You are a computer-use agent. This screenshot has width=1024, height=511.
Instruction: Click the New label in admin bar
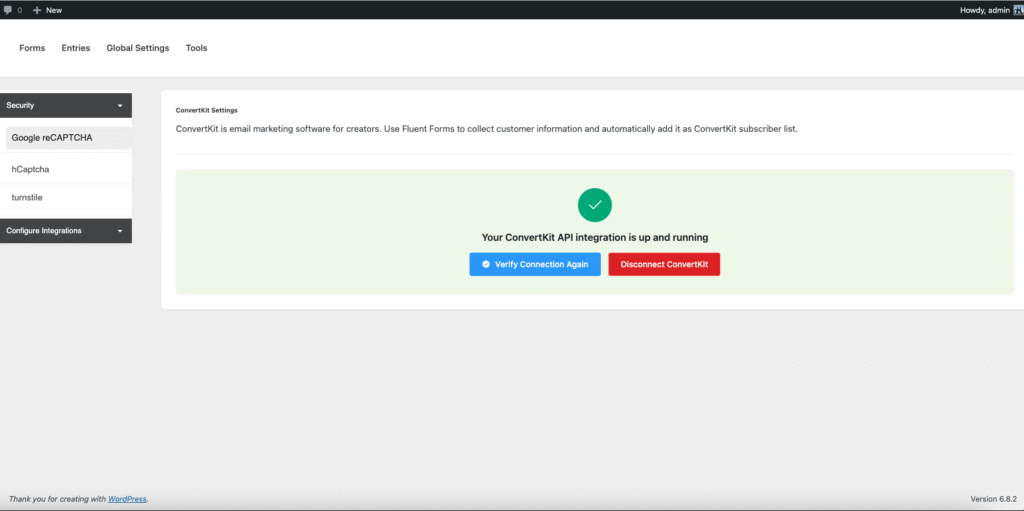53,10
